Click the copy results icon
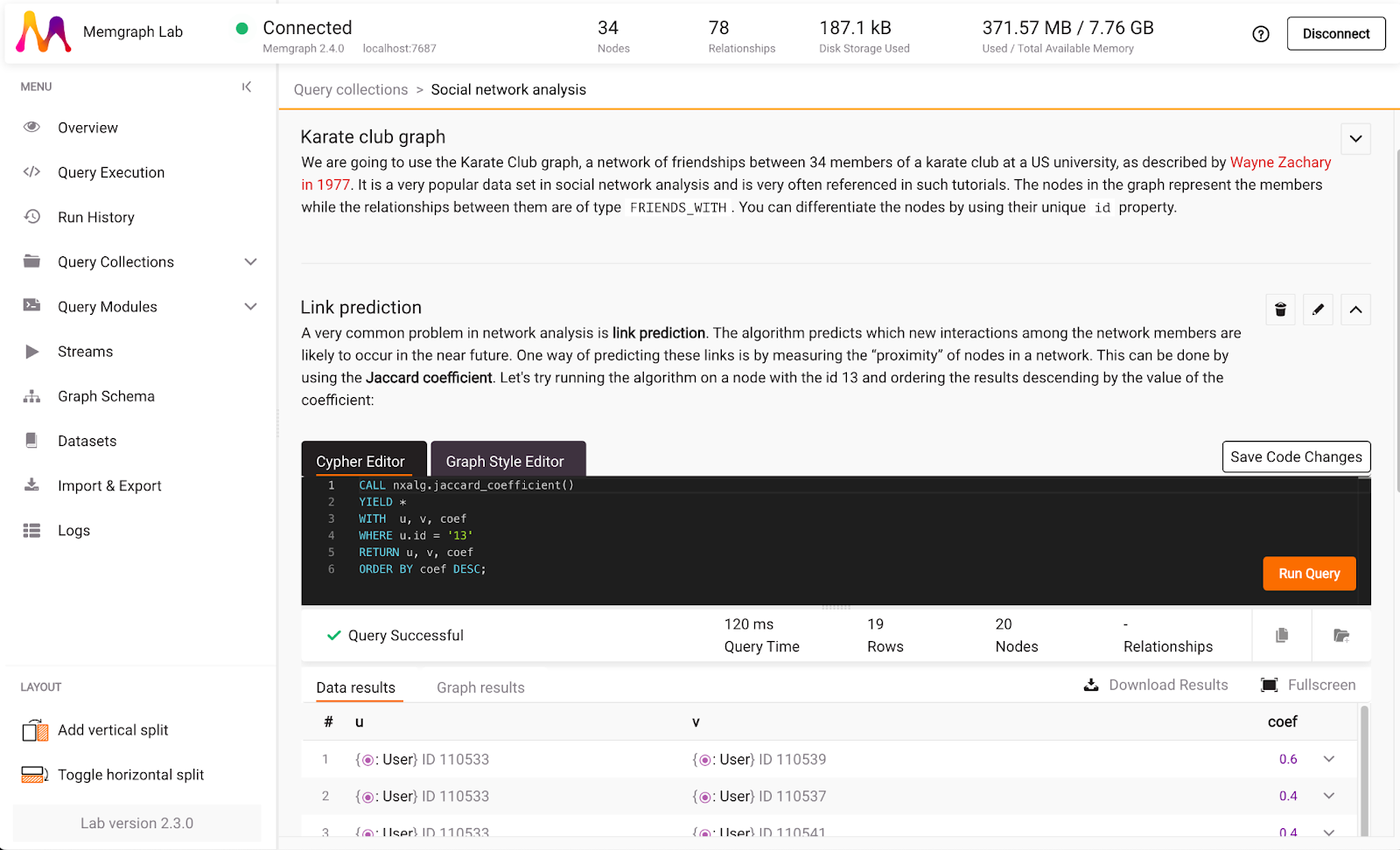This screenshot has width=1400, height=850. (x=1282, y=636)
